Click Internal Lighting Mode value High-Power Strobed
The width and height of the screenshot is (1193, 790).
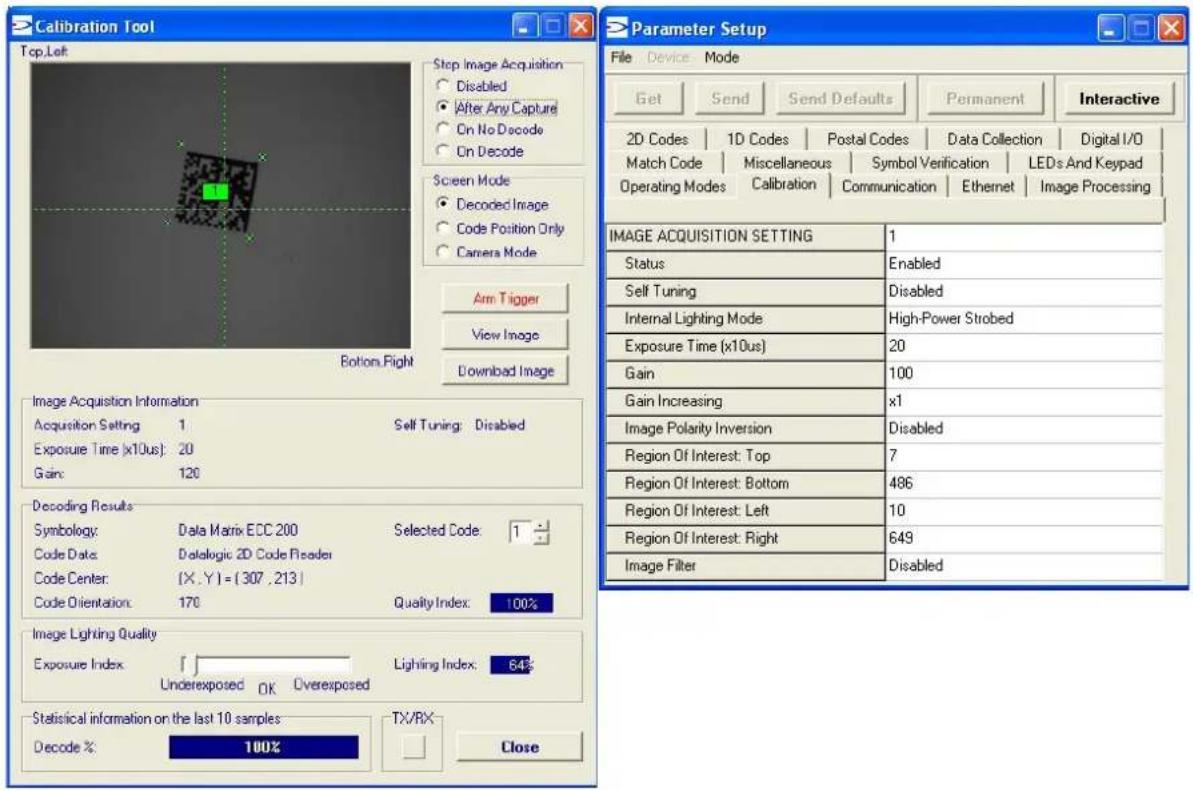[1024, 318]
